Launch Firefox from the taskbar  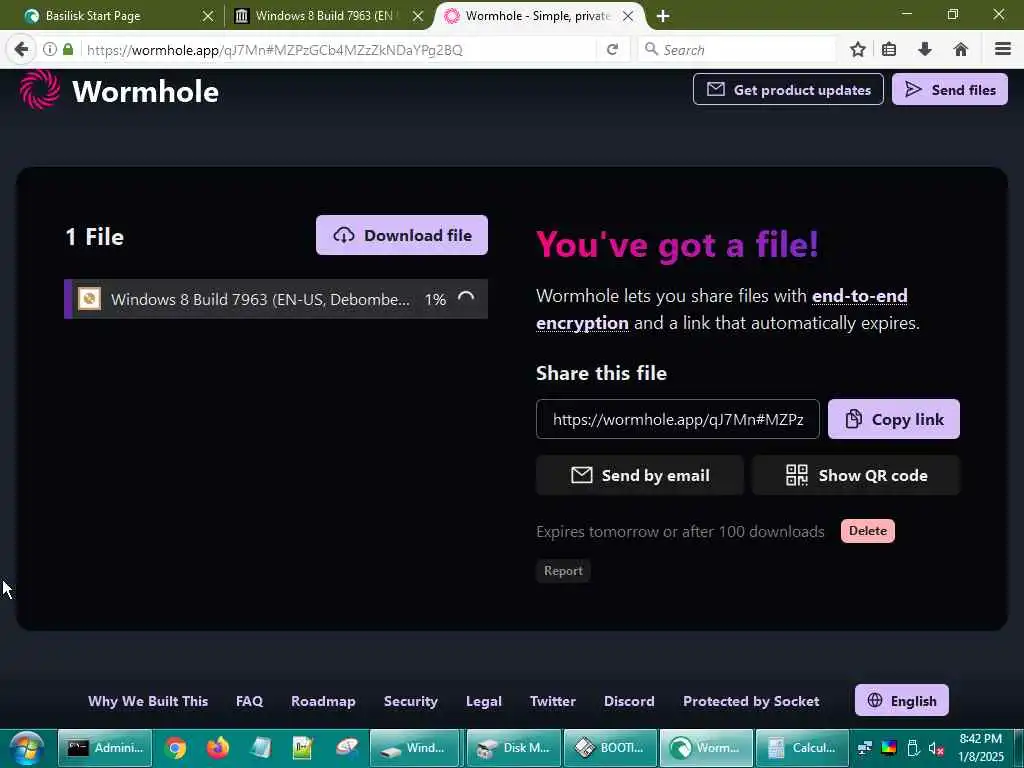(x=218, y=748)
